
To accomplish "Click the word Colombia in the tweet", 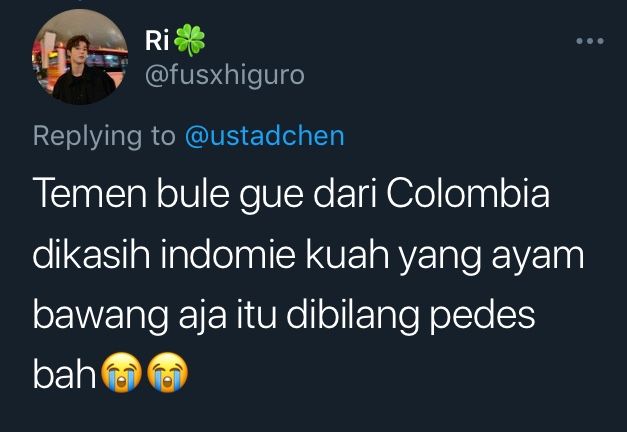I will tap(468, 193).
